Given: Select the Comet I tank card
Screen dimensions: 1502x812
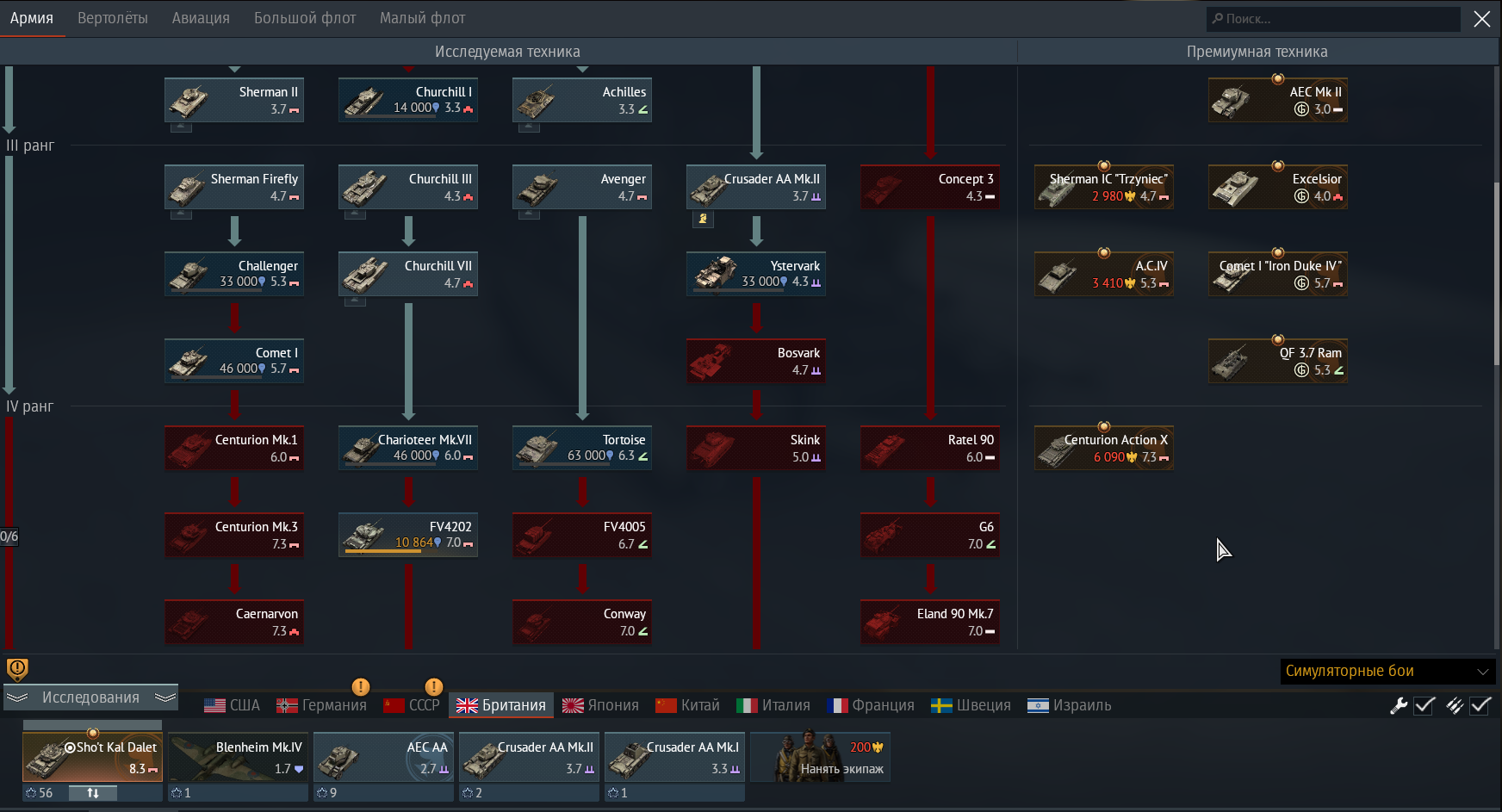Looking at the screenshot, I should point(234,361).
